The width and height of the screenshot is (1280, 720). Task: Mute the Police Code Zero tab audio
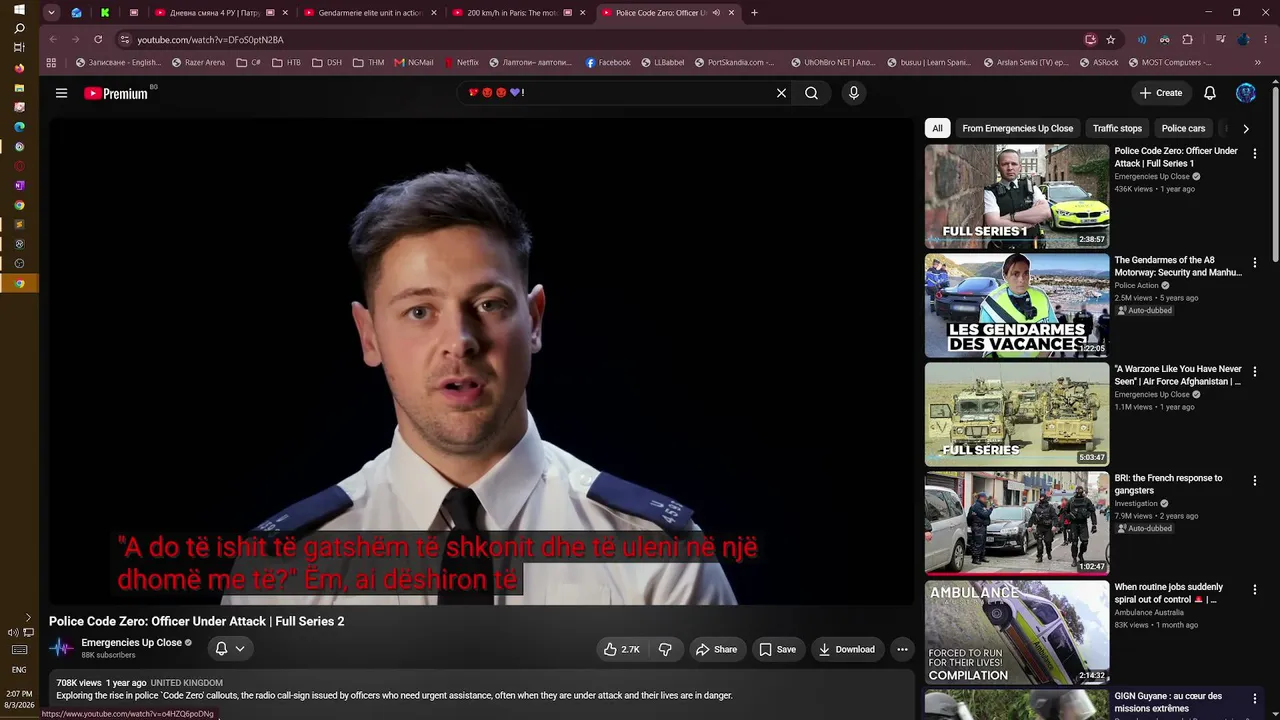pyautogui.click(x=716, y=13)
